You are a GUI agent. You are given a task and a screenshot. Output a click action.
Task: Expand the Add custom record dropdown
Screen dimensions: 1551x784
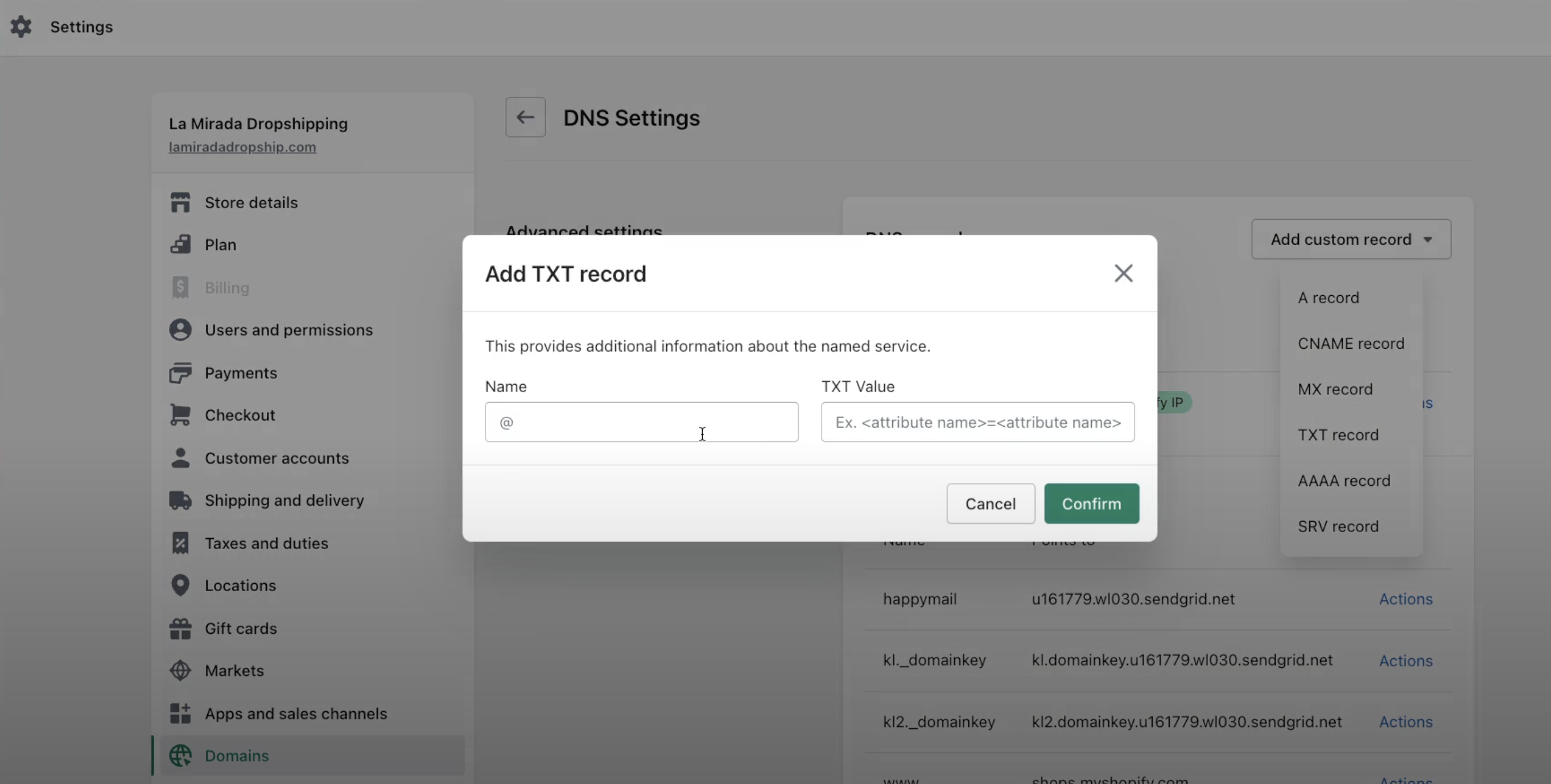click(x=1351, y=239)
